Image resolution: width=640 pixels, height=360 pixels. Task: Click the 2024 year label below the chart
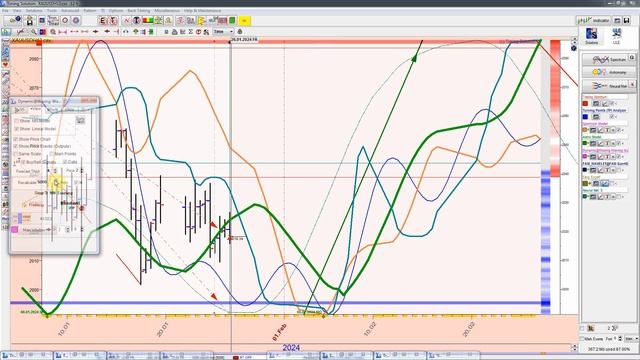[291, 347]
